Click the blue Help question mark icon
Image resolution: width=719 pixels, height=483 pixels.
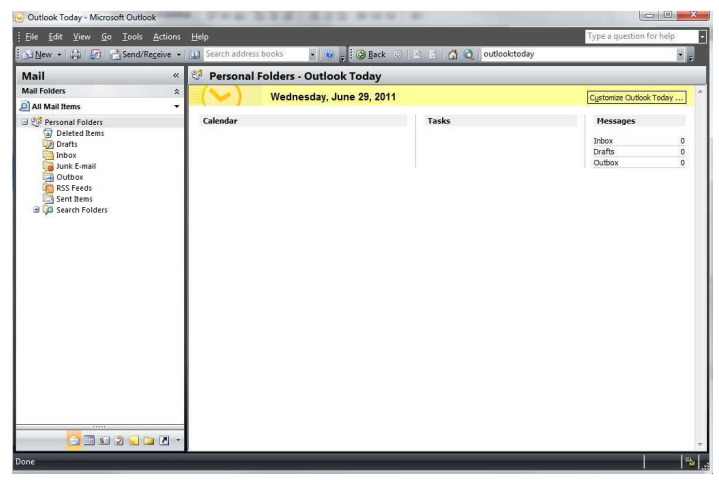[x=329, y=55]
